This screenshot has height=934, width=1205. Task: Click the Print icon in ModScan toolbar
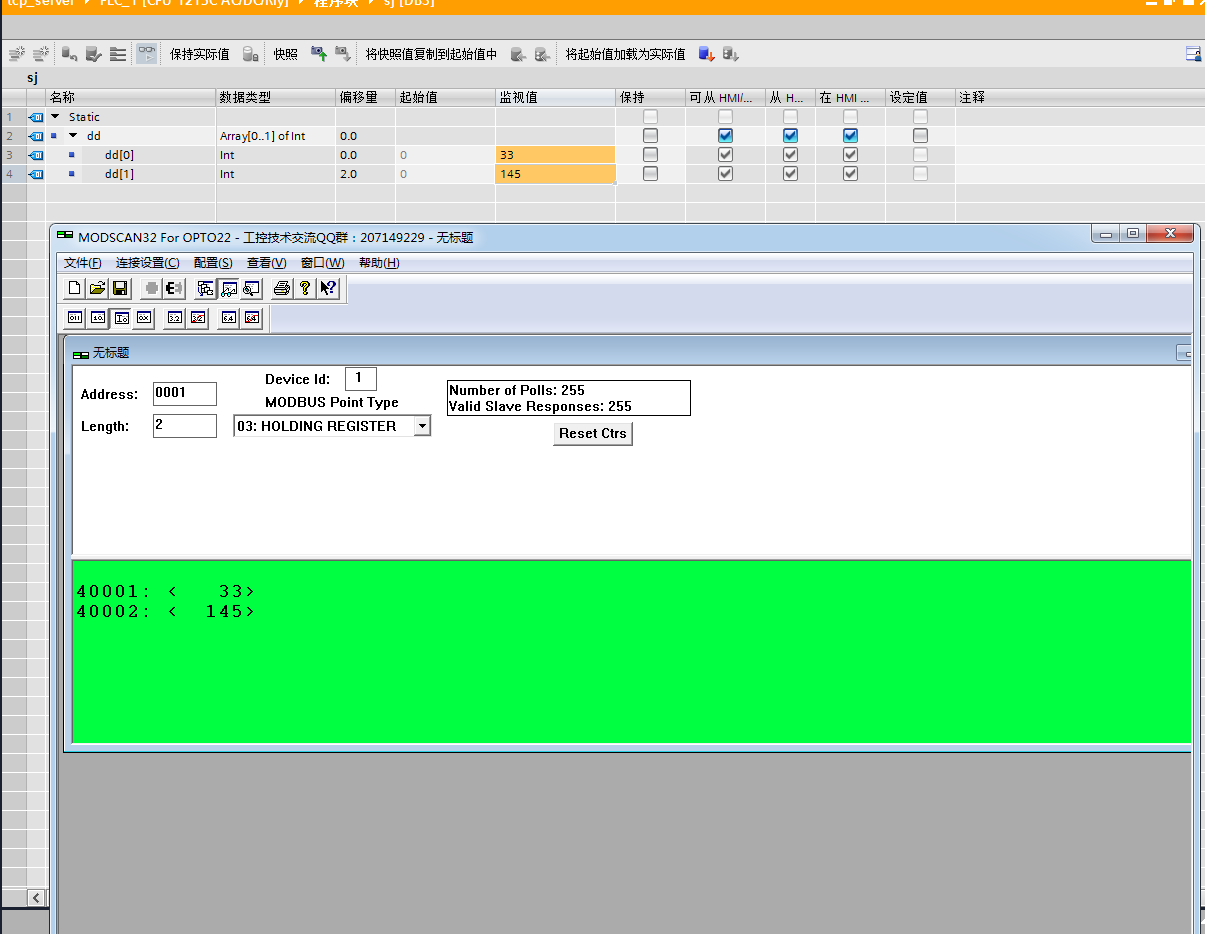point(282,289)
